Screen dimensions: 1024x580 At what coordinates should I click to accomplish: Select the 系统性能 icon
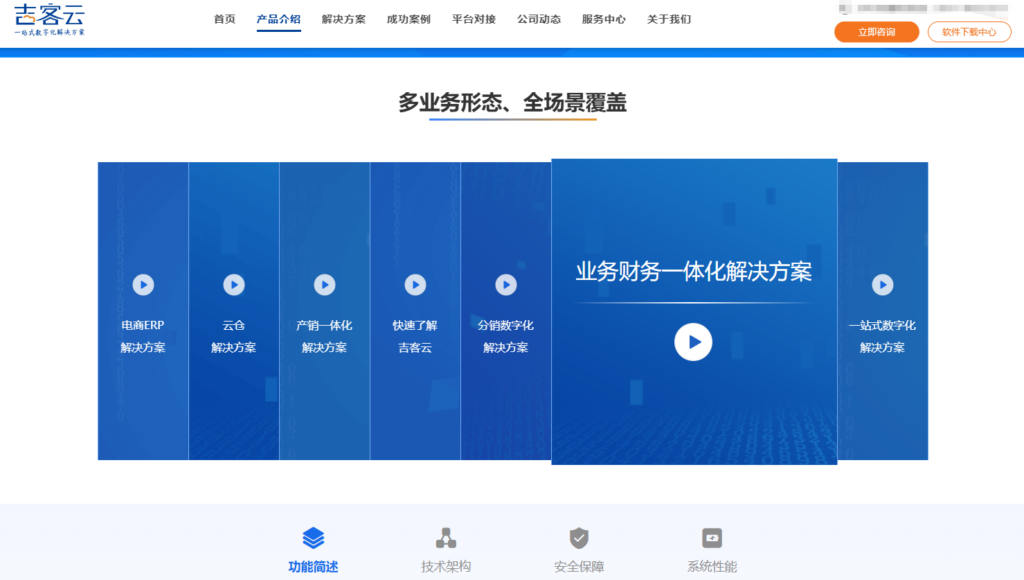(x=712, y=538)
